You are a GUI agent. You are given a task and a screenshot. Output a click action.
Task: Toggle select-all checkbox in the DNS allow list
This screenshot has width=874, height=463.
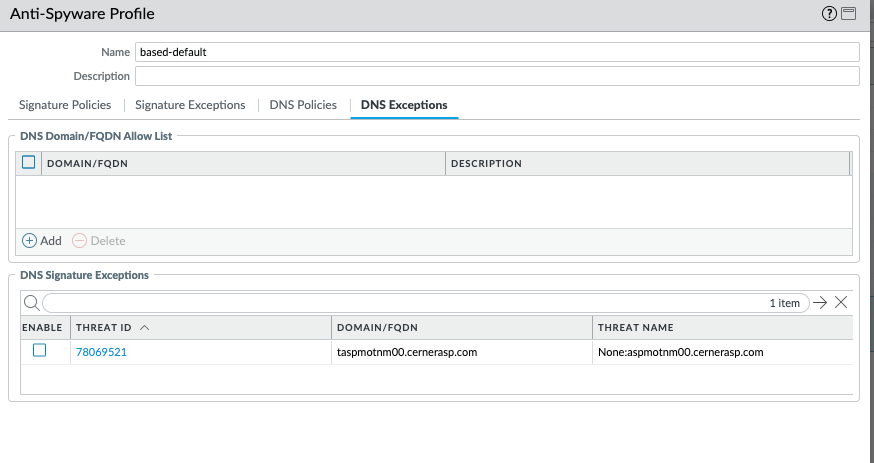pos(28,163)
